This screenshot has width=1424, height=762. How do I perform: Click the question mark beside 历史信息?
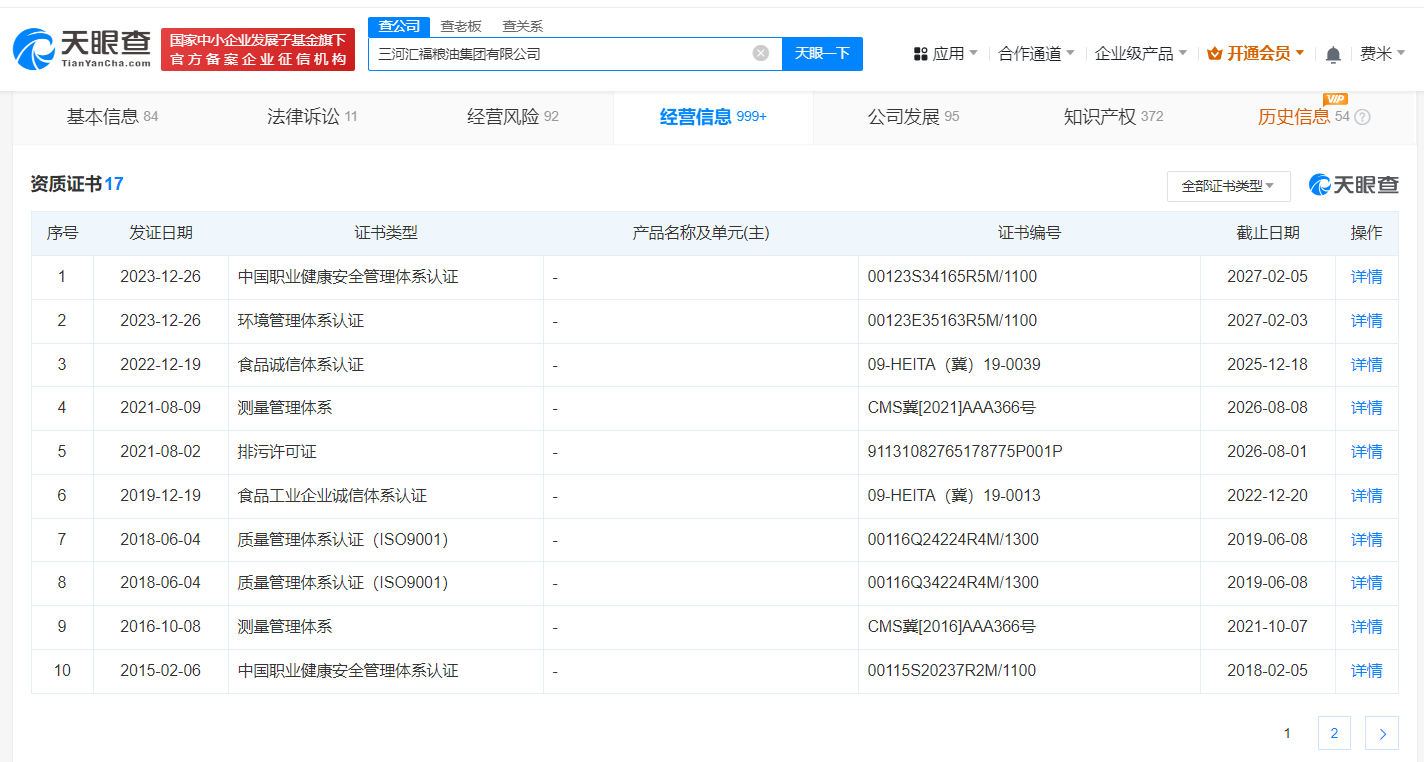1361,116
